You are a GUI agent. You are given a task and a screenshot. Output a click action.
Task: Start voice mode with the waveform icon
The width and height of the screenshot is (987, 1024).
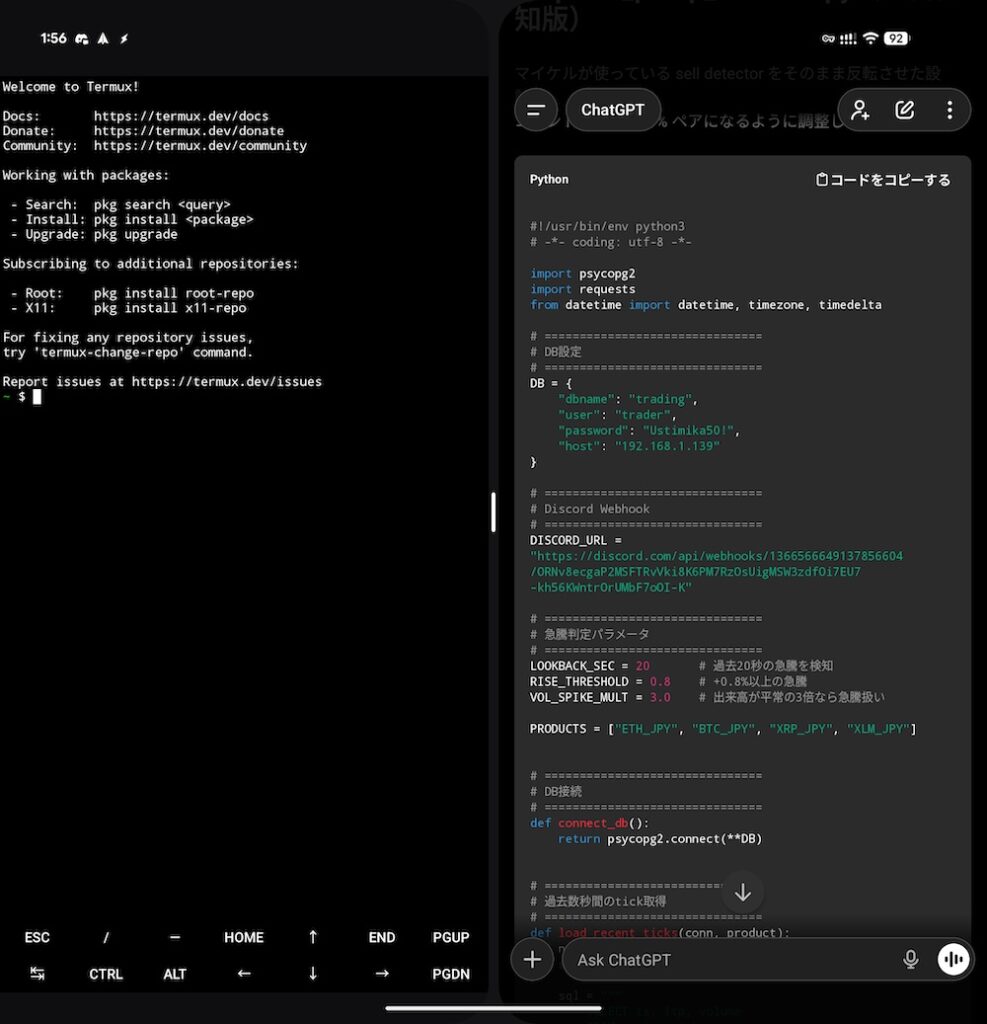pyautogui.click(x=954, y=960)
